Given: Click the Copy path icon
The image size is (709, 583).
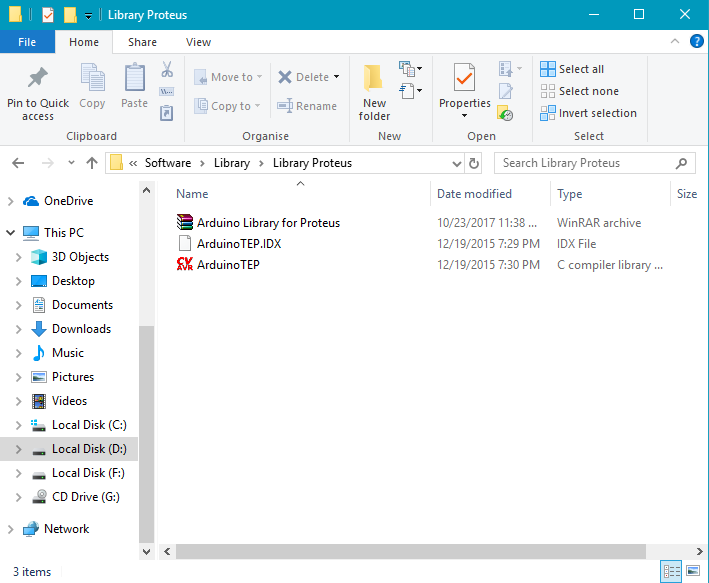Looking at the screenshot, I should (166, 92).
